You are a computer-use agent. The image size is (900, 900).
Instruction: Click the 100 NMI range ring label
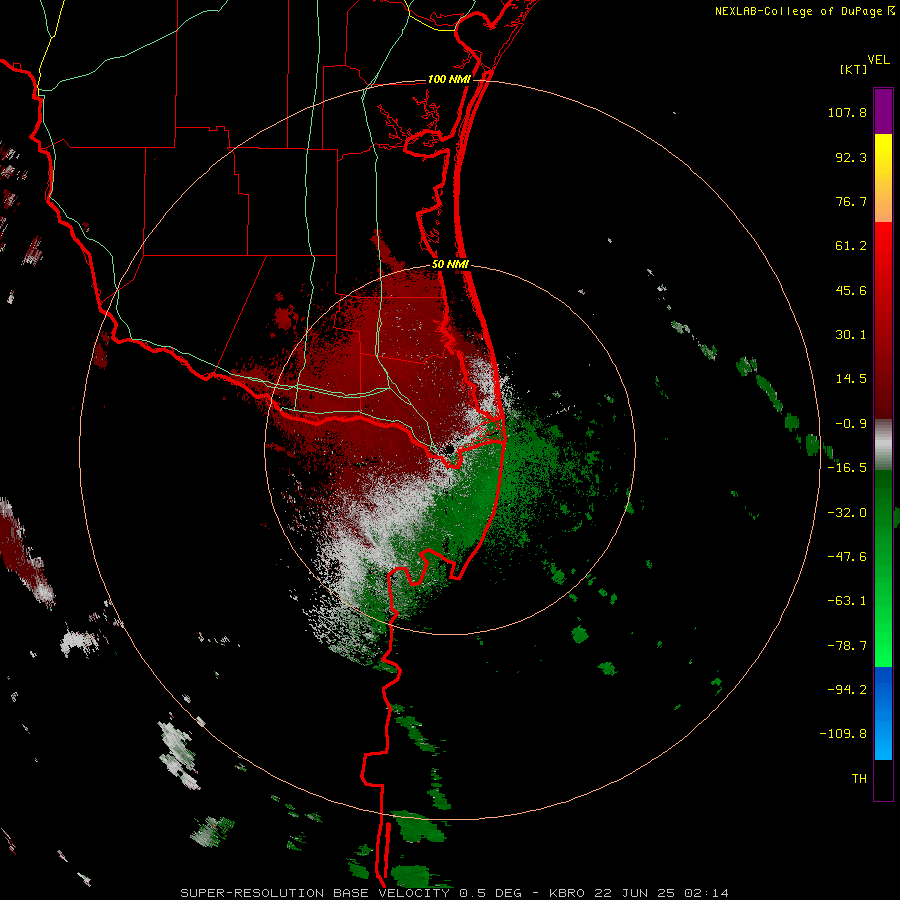449,79
